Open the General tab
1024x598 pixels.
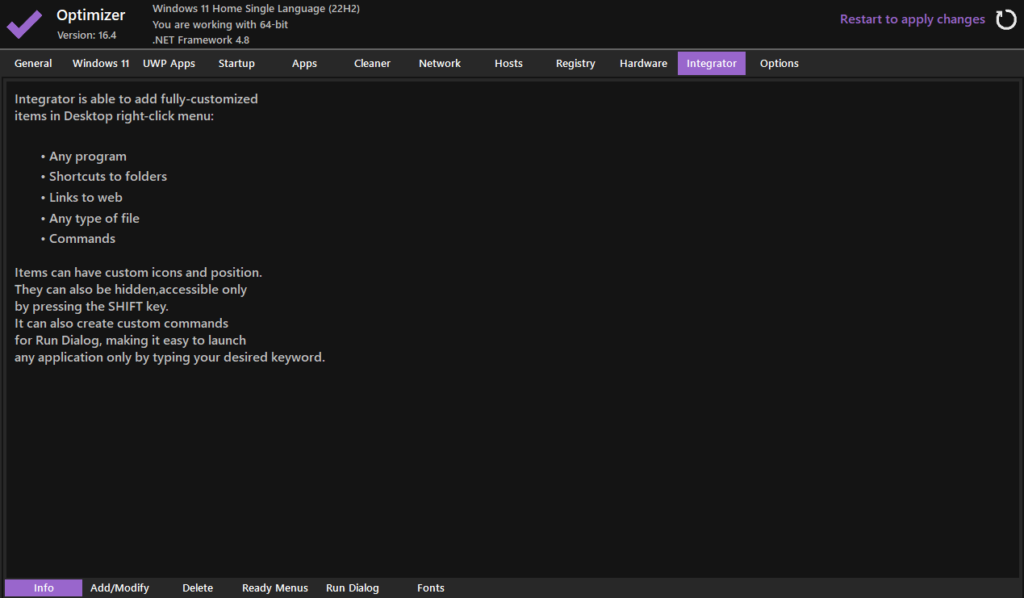tap(33, 63)
